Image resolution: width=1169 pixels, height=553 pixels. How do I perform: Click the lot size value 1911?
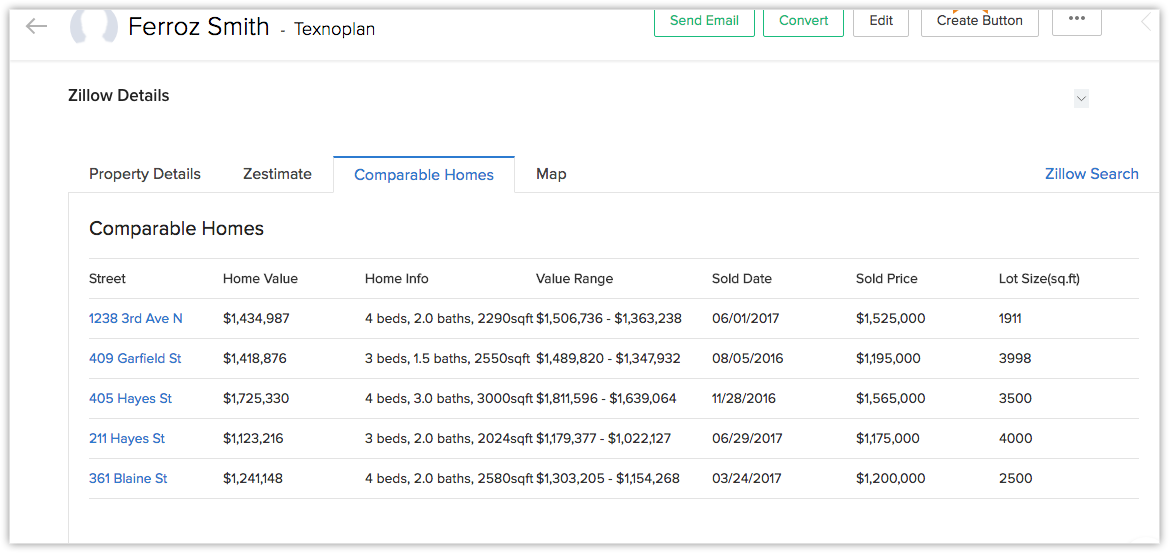pyautogui.click(x=1009, y=318)
